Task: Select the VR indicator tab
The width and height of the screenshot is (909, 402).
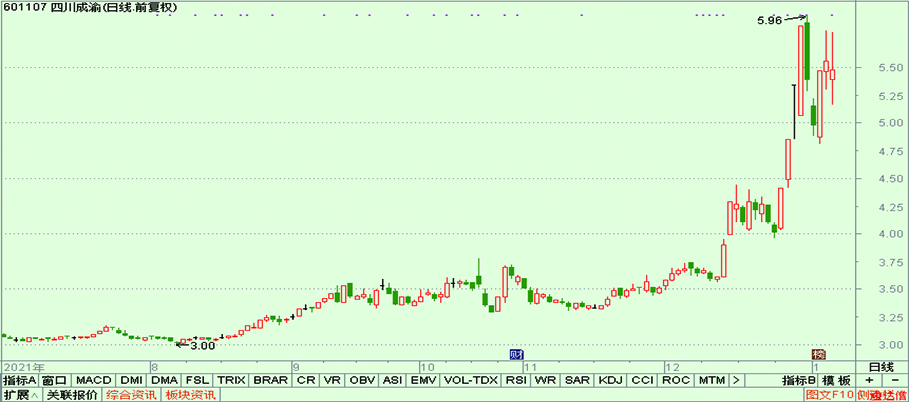Action: tap(332, 381)
